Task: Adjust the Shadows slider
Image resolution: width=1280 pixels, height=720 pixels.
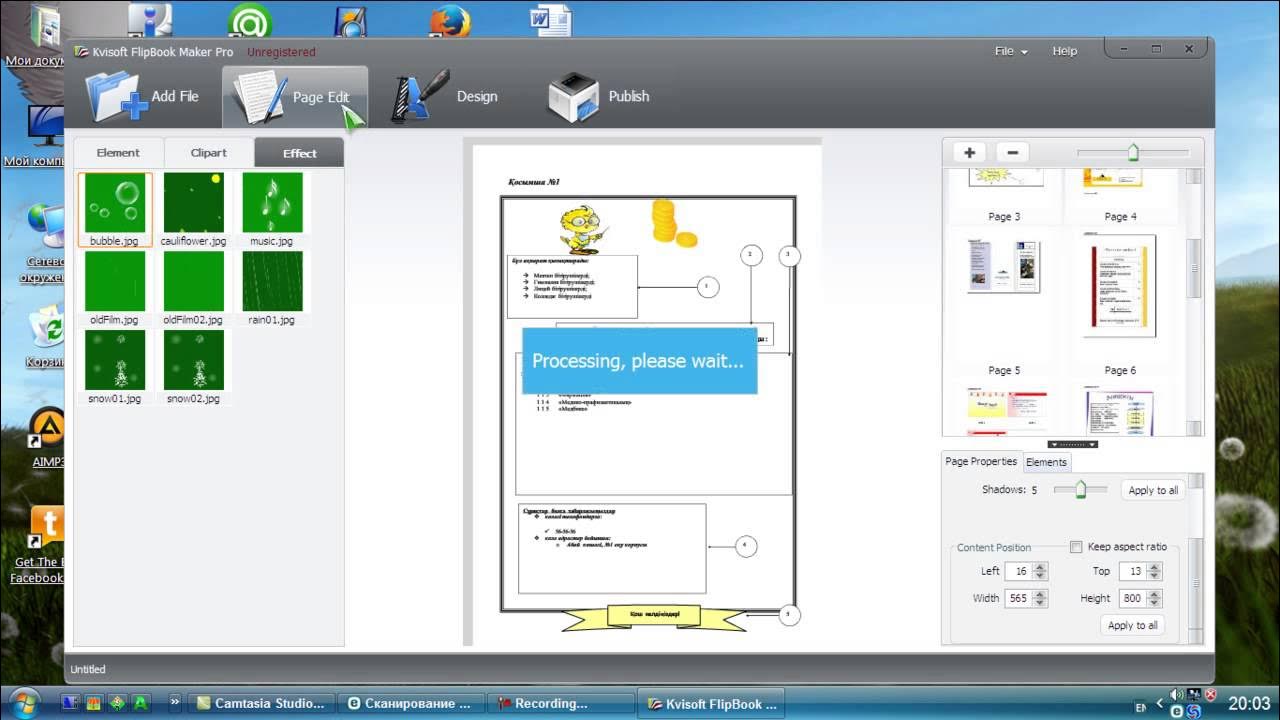Action: point(1081,489)
